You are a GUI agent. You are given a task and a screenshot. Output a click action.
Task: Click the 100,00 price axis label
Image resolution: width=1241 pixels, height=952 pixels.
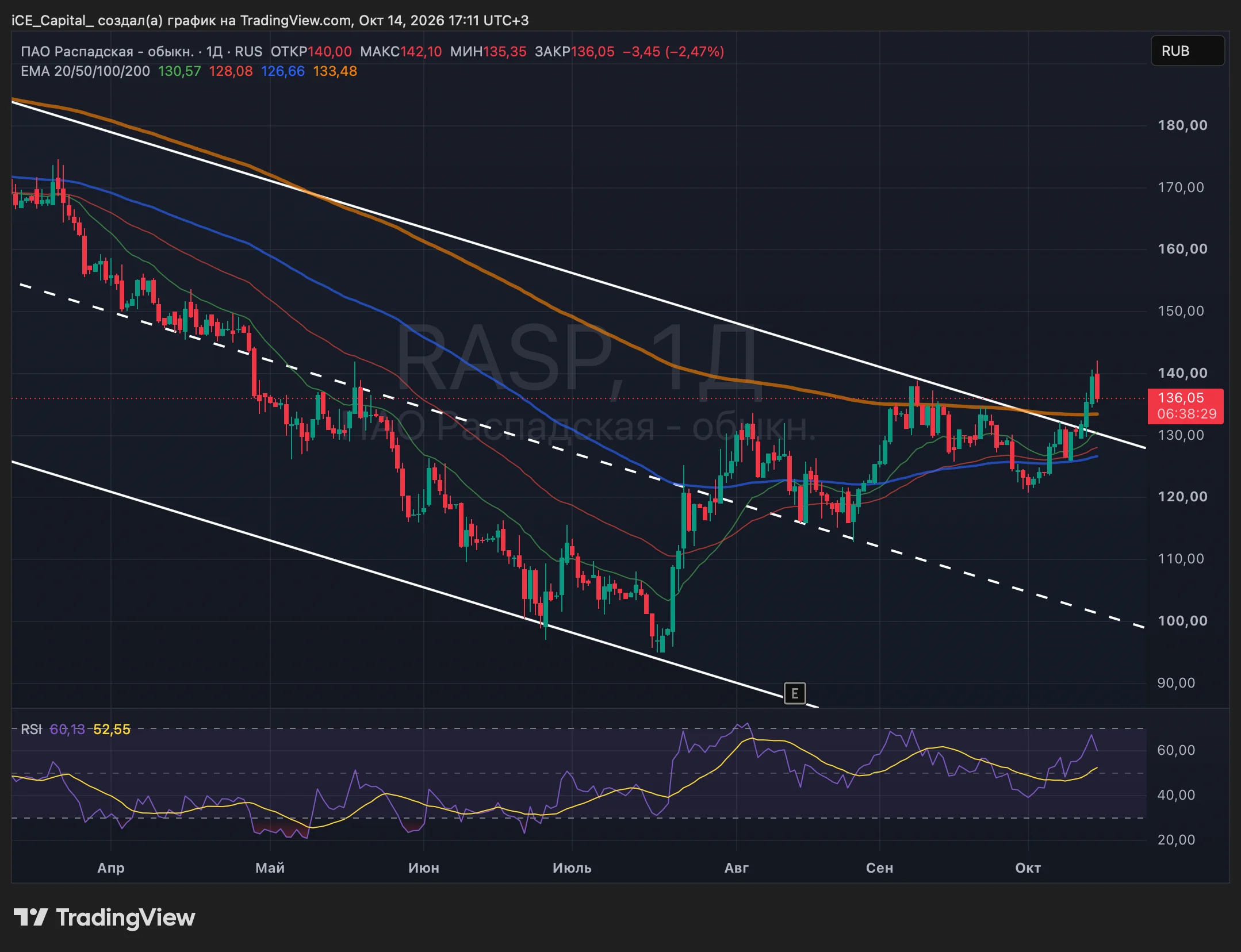point(1182,621)
